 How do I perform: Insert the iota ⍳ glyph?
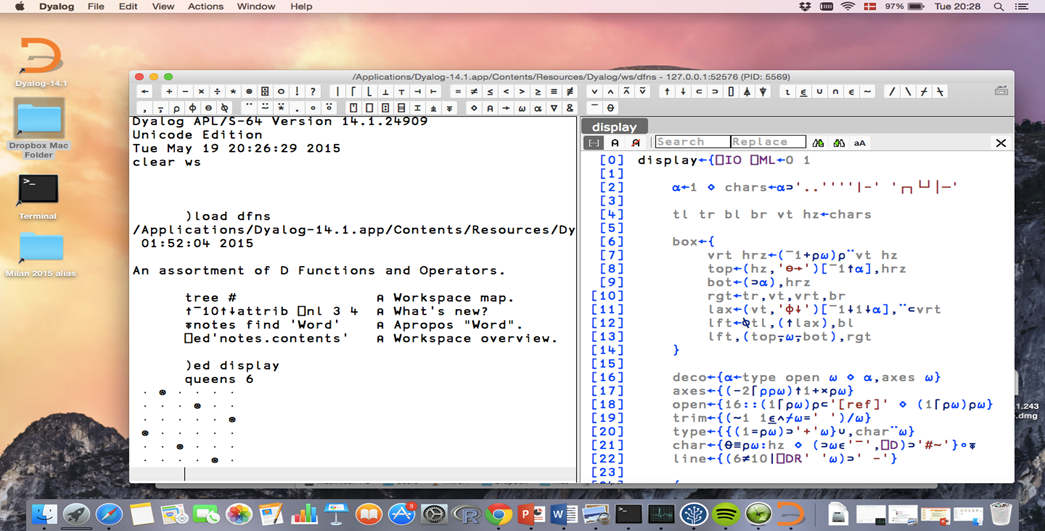(787, 91)
